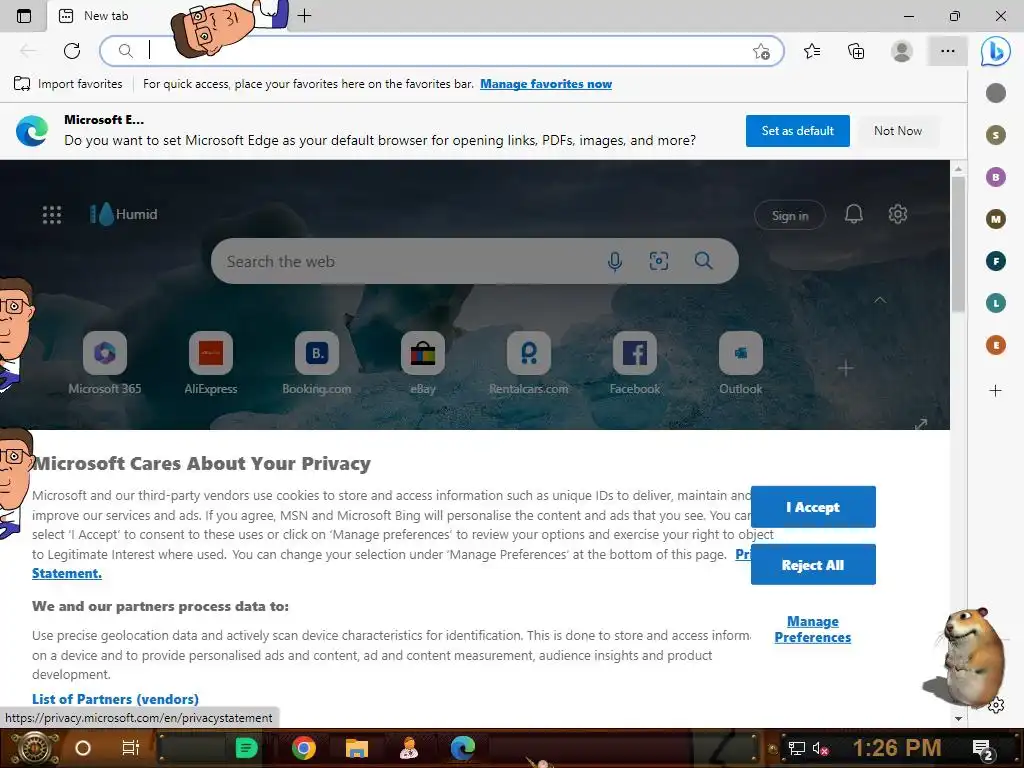The image size is (1024, 768).
Task: Accept cookies with I Accept
Action: pyautogui.click(x=813, y=507)
